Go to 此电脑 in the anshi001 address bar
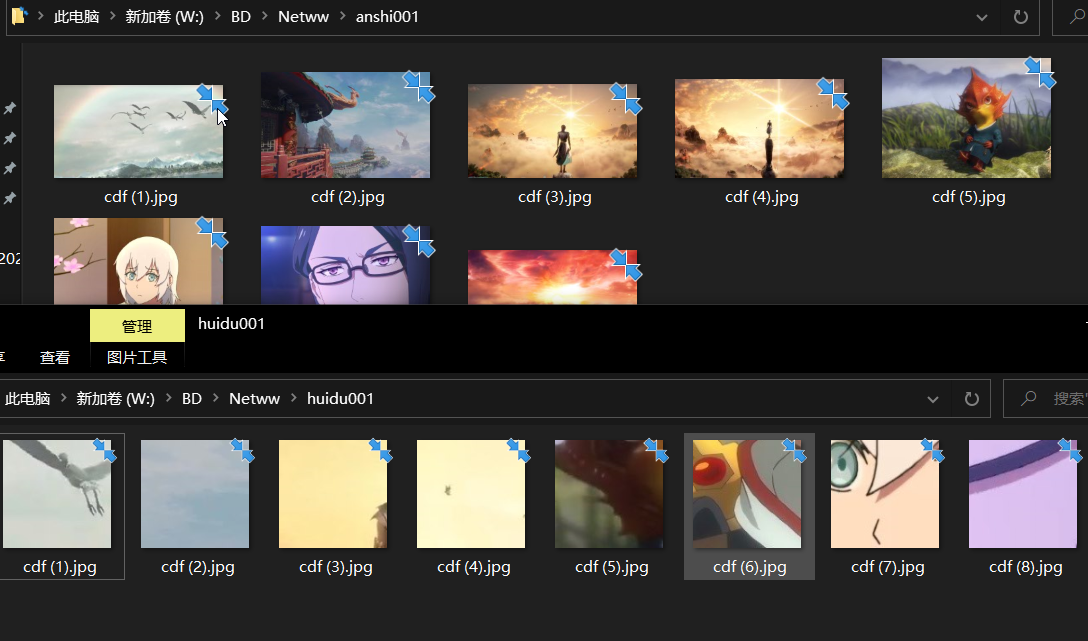 (x=76, y=17)
